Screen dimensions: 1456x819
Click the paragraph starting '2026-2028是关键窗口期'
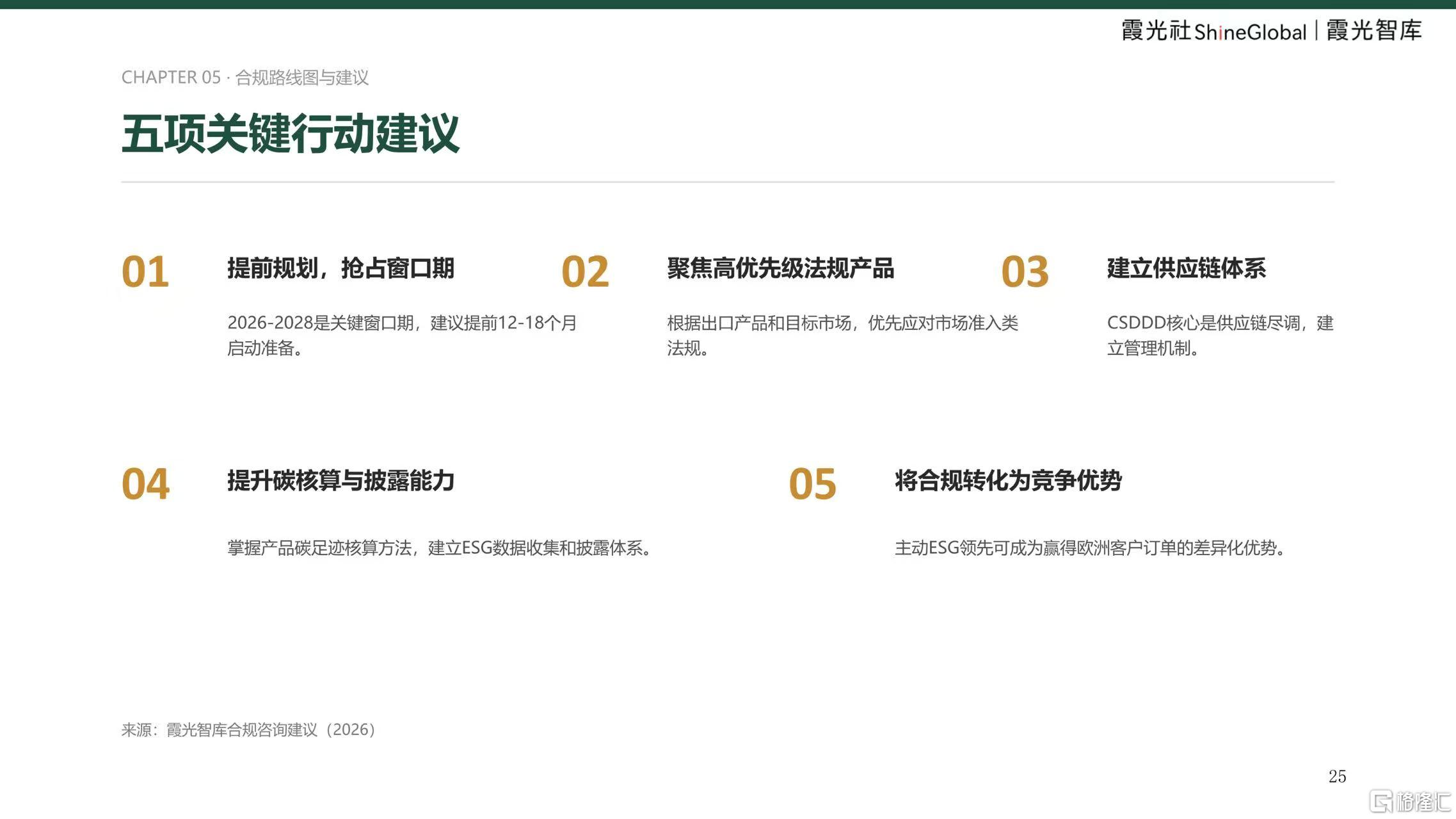pos(402,335)
